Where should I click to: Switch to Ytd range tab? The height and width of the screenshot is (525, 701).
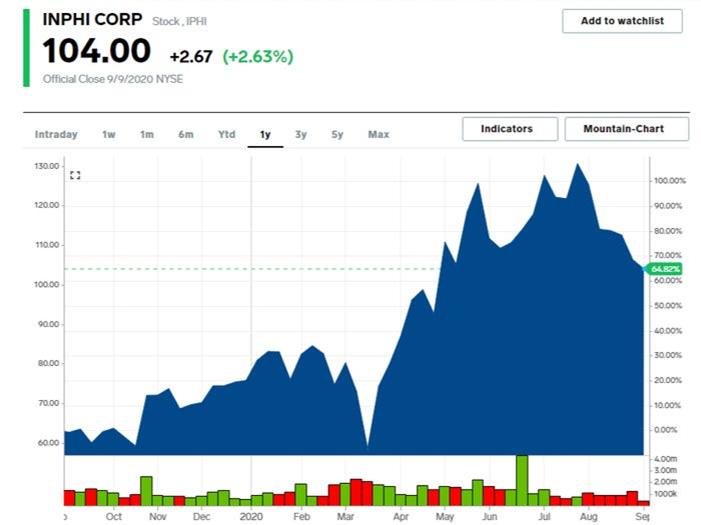(227, 134)
